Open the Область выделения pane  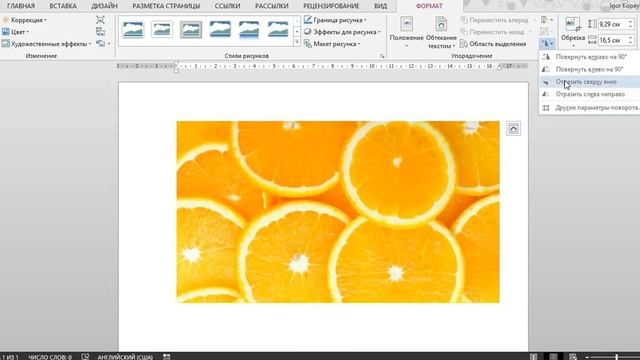point(493,44)
